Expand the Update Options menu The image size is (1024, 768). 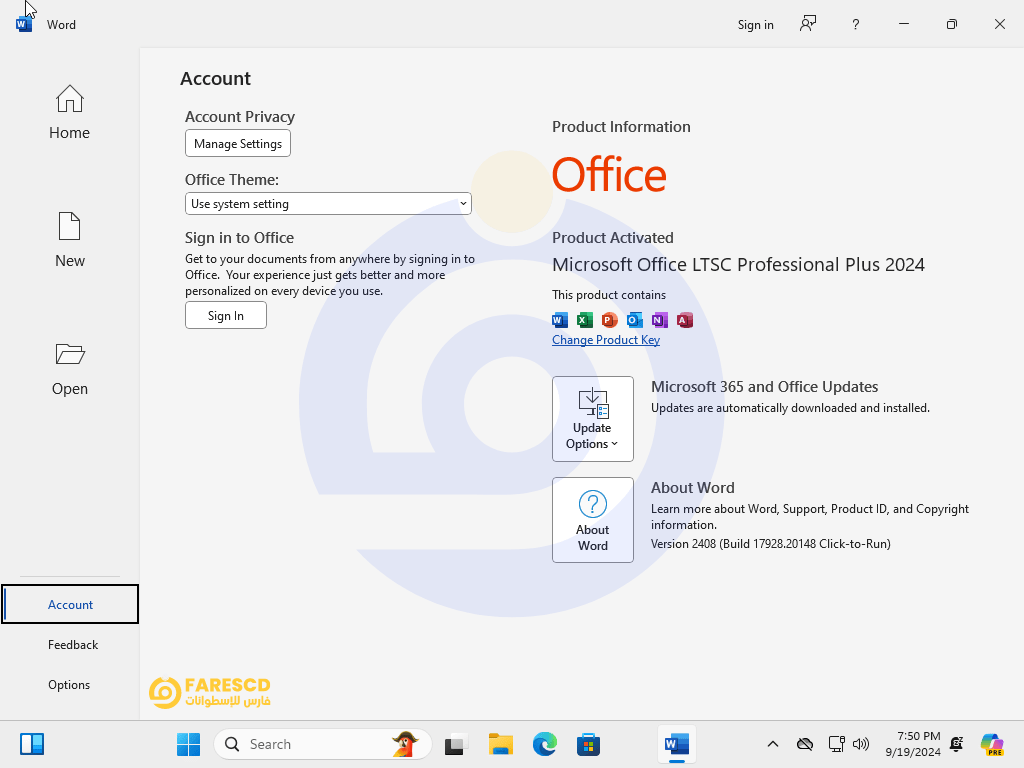click(592, 419)
